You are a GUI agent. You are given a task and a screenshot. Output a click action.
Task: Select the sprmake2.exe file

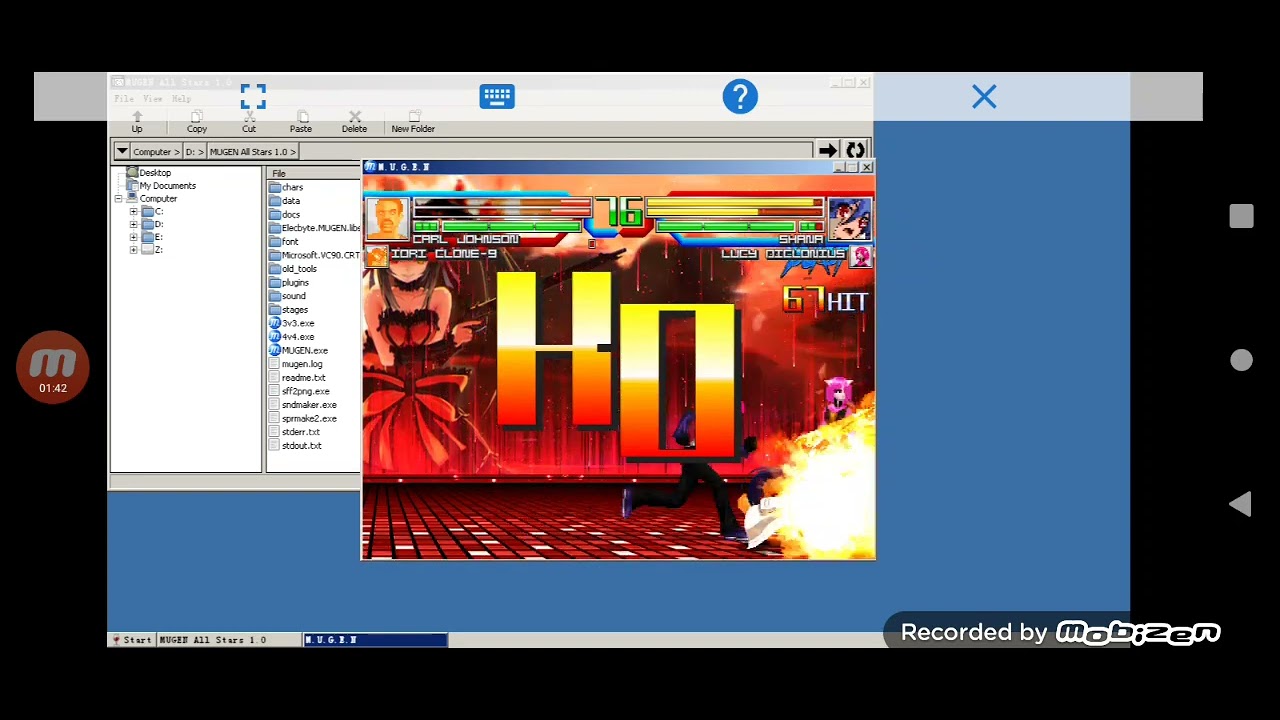point(303,419)
